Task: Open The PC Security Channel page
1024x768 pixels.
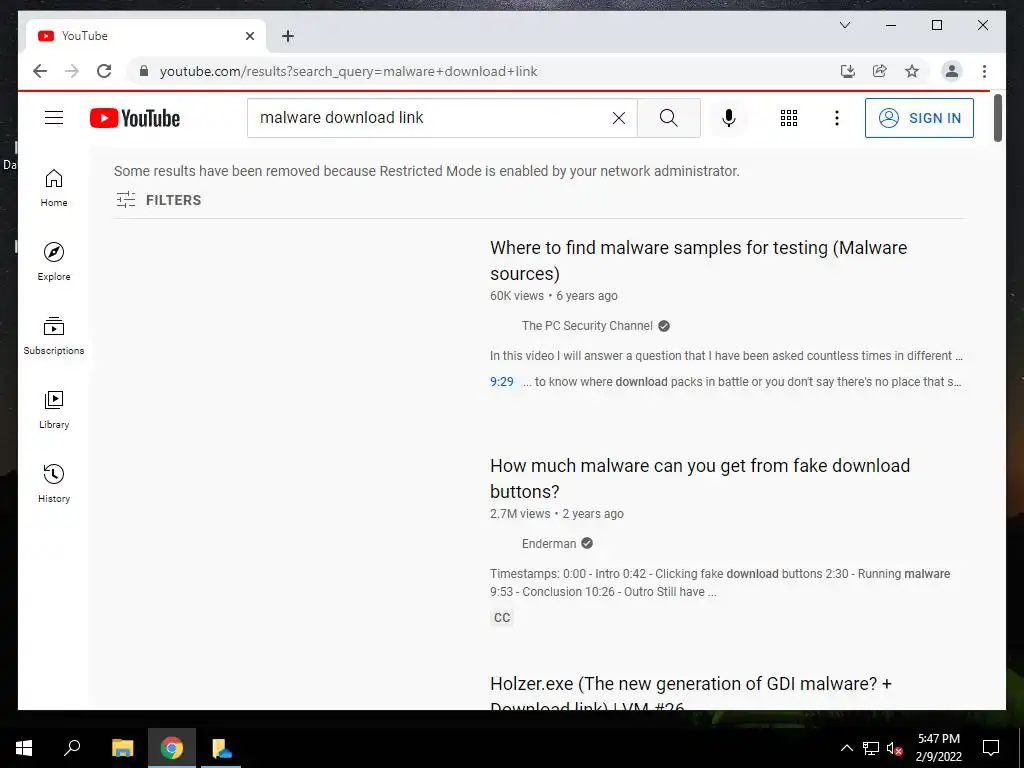Action: click(587, 326)
